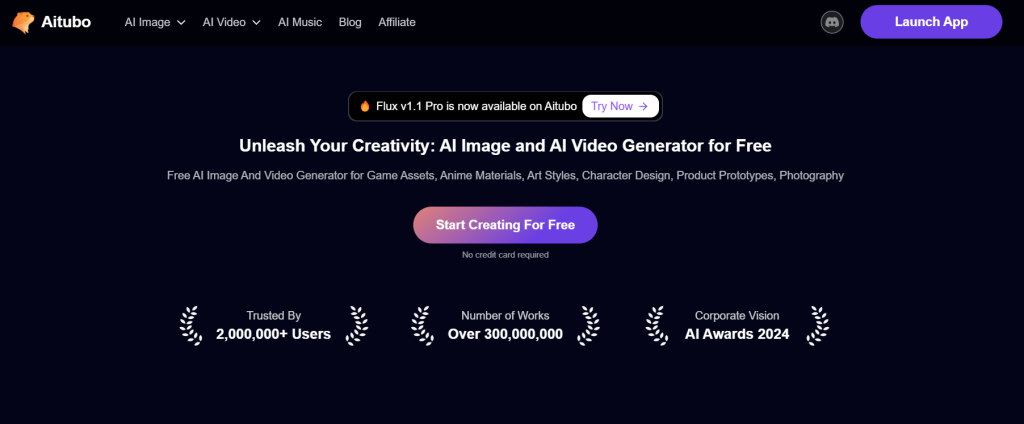
Task: Click the Try Now button
Action: [x=620, y=106]
